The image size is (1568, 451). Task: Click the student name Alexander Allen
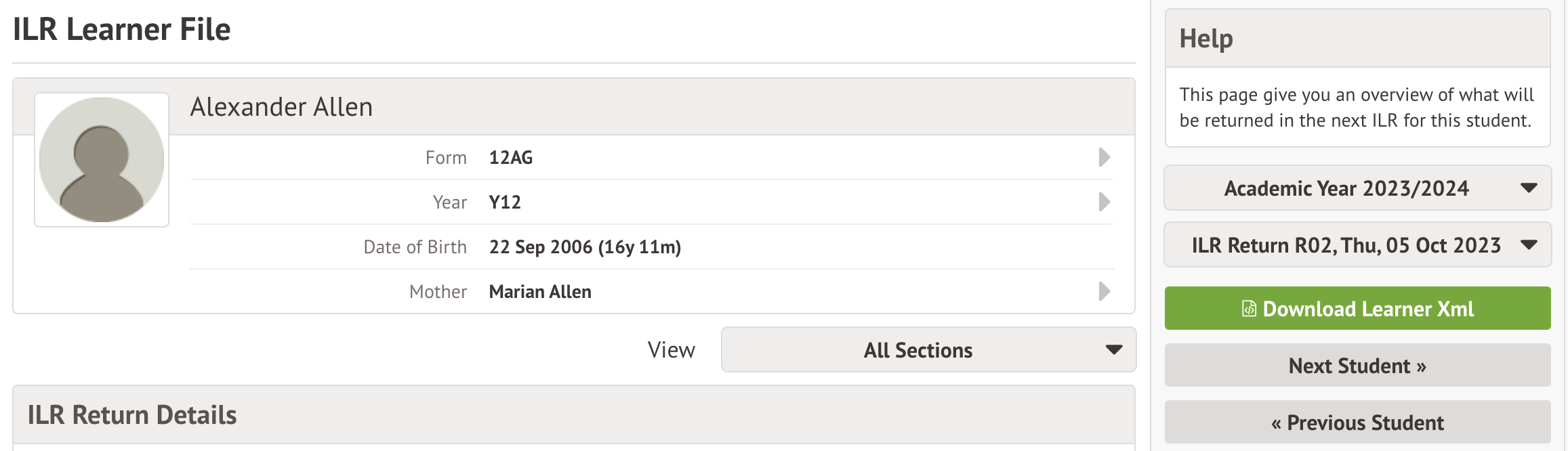(281, 107)
